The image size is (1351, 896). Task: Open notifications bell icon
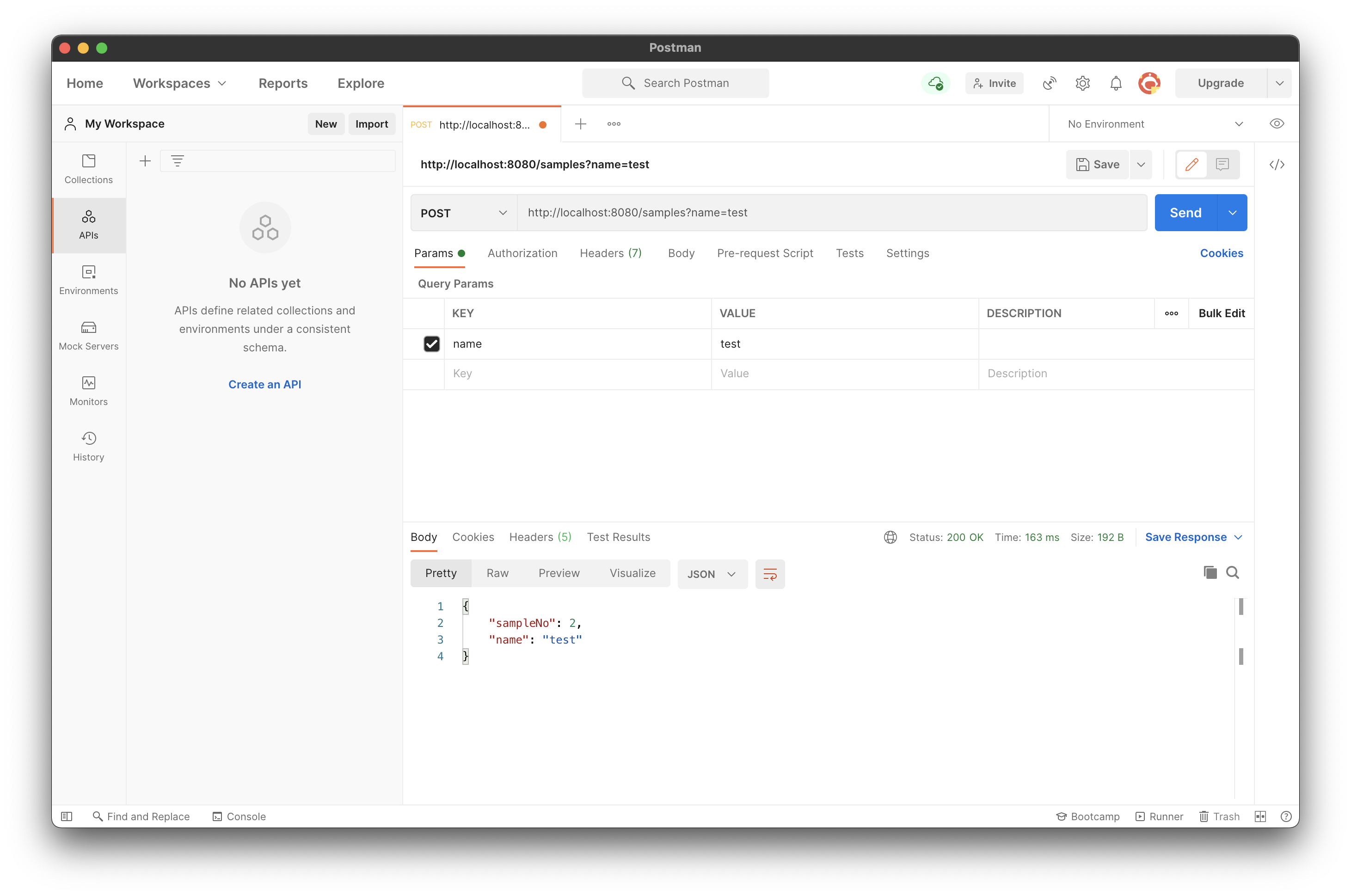coord(1116,83)
